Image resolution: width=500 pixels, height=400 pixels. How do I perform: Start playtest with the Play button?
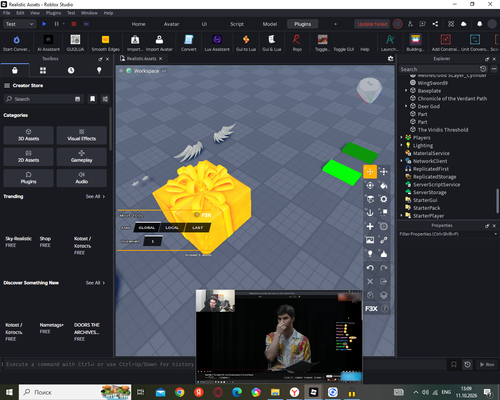pyautogui.click(x=44, y=24)
